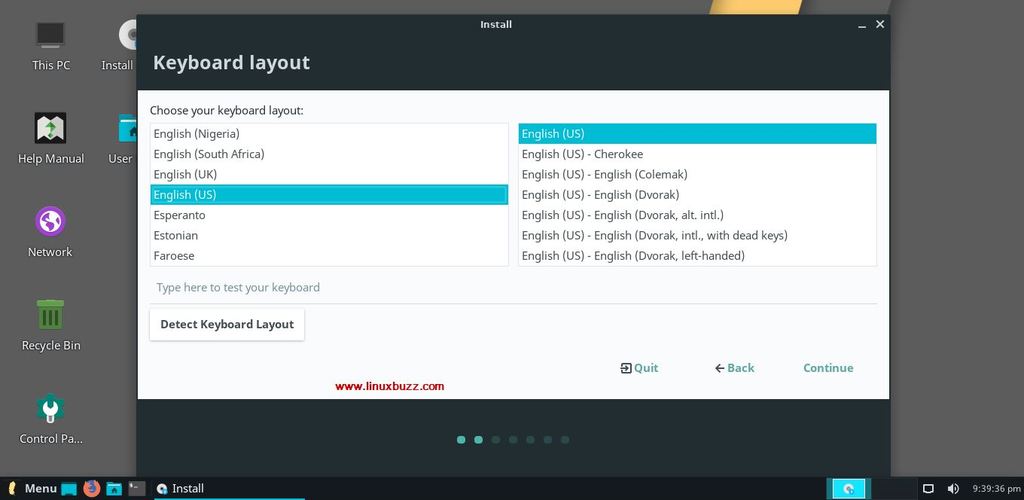Select English (South Africa) layout
1024x500 pixels.
click(x=329, y=154)
